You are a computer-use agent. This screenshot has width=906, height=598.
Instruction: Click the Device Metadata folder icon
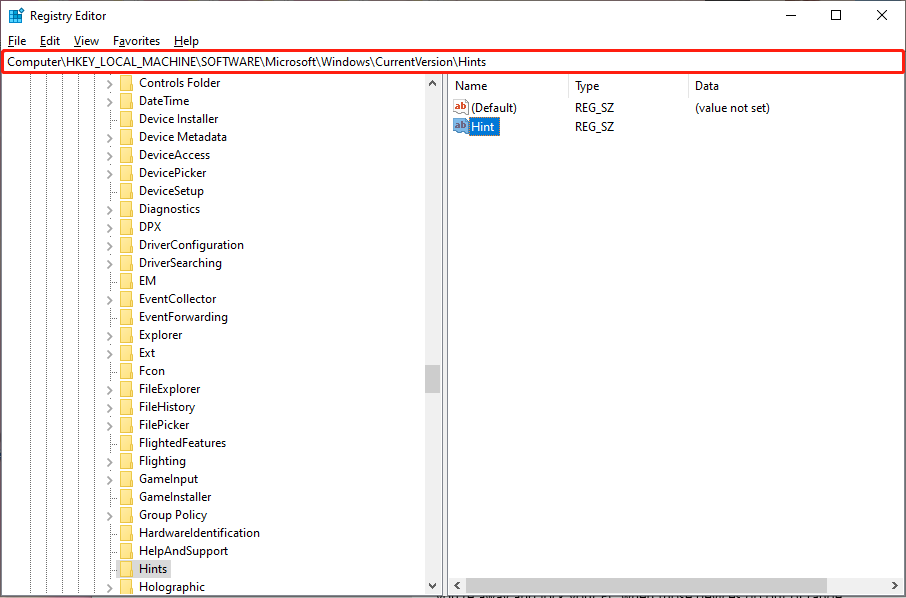pyautogui.click(x=127, y=137)
